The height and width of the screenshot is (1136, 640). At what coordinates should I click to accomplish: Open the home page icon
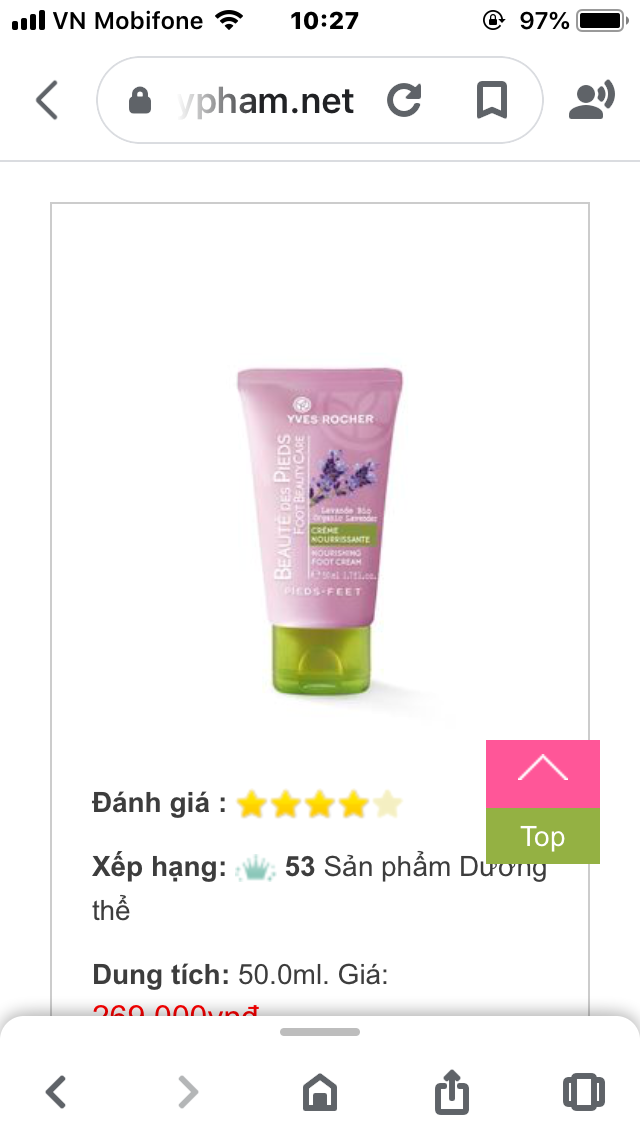pos(320,1091)
